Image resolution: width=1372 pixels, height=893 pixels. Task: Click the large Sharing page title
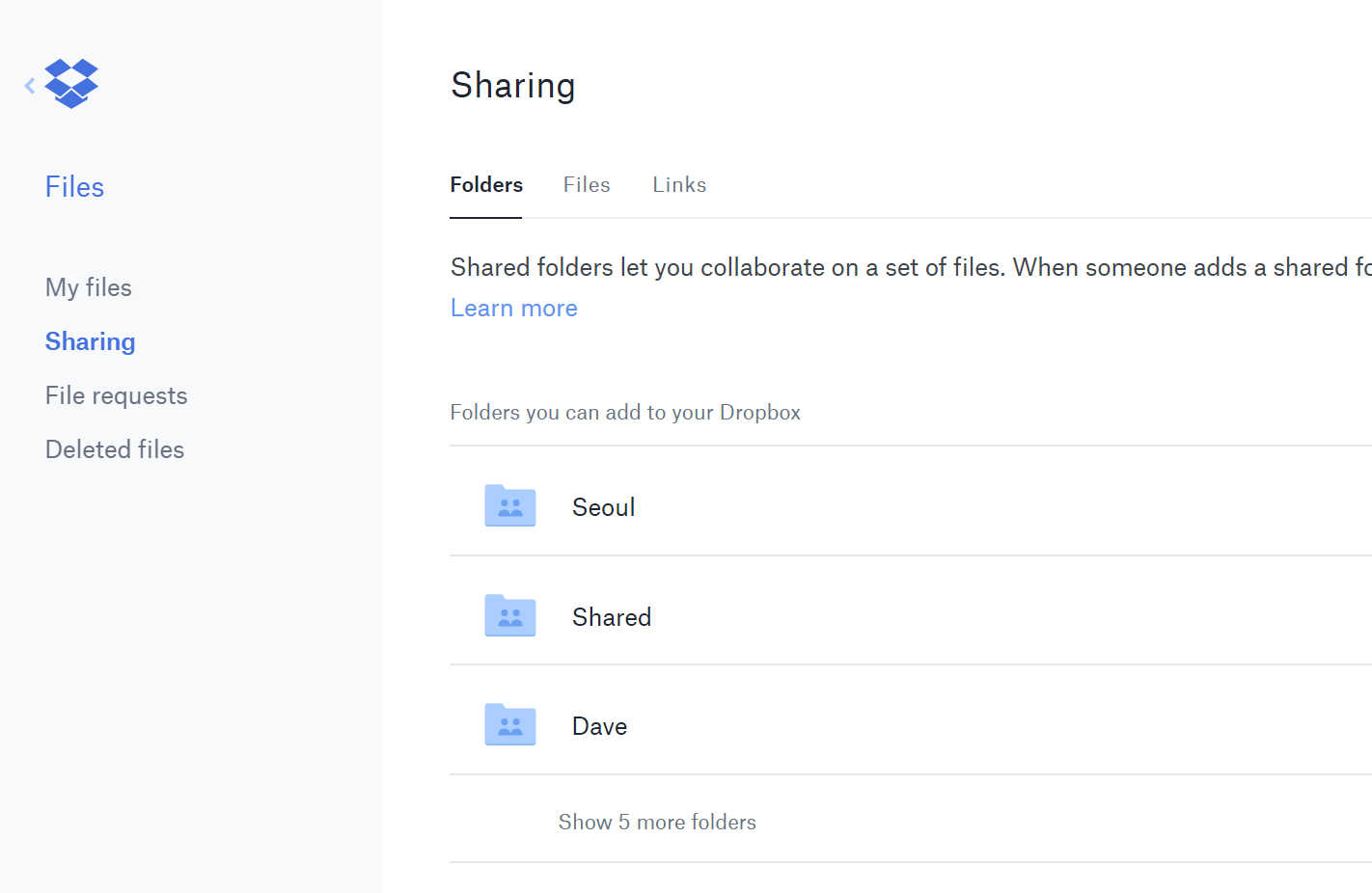512,86
